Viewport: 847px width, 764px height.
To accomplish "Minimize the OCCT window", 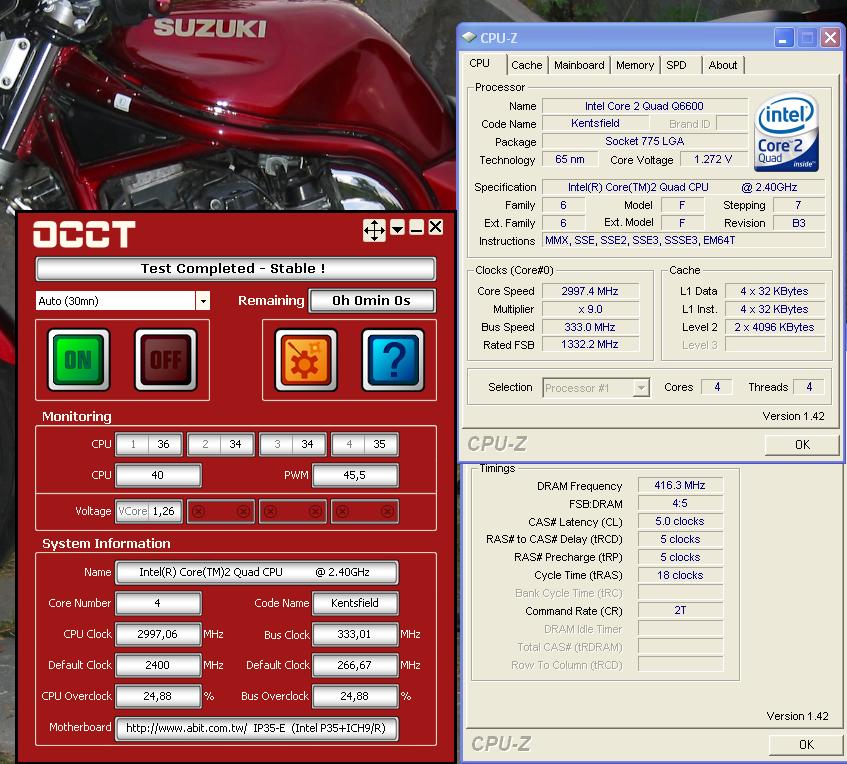I will tap(416, 227).
